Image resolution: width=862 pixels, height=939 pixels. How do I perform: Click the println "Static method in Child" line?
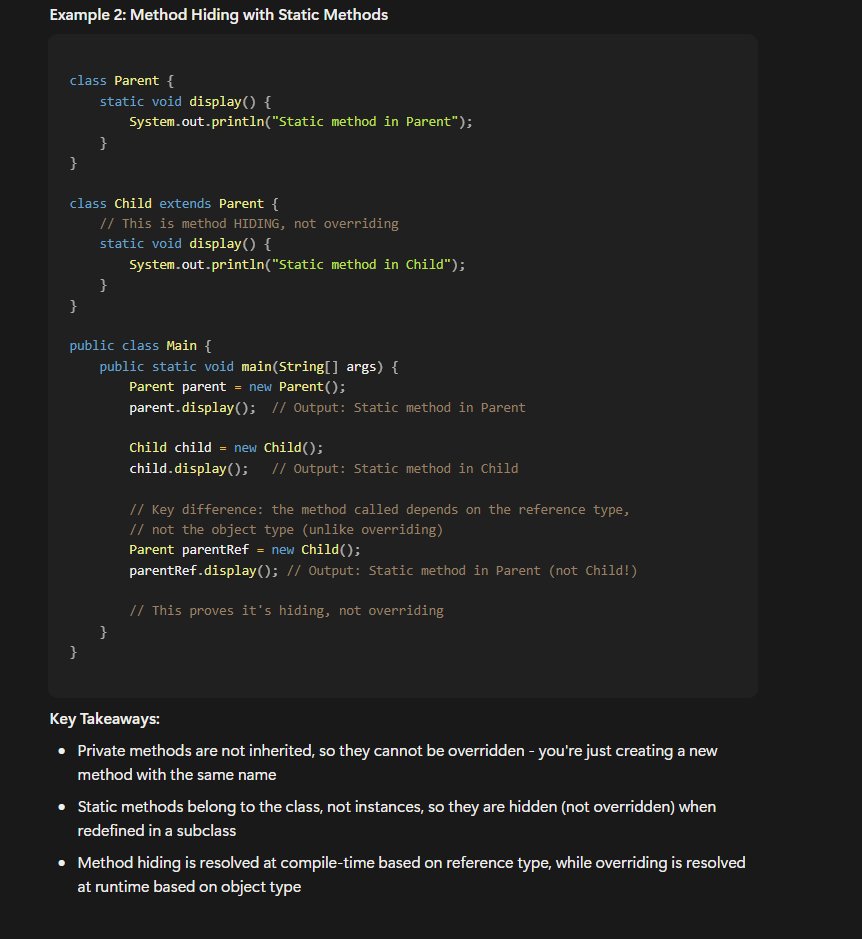click(x=297, y=265)
